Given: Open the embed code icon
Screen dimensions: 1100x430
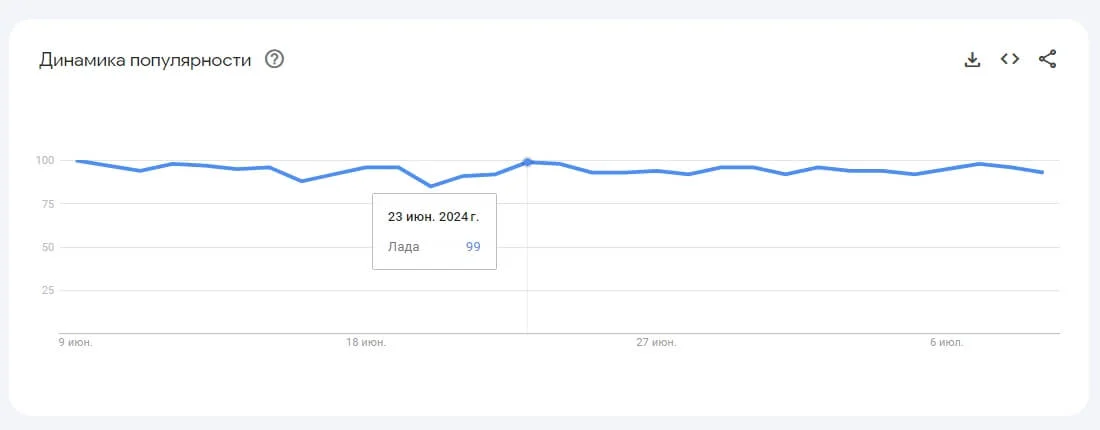Looking at the screenshot, I should pos(1010,59).
